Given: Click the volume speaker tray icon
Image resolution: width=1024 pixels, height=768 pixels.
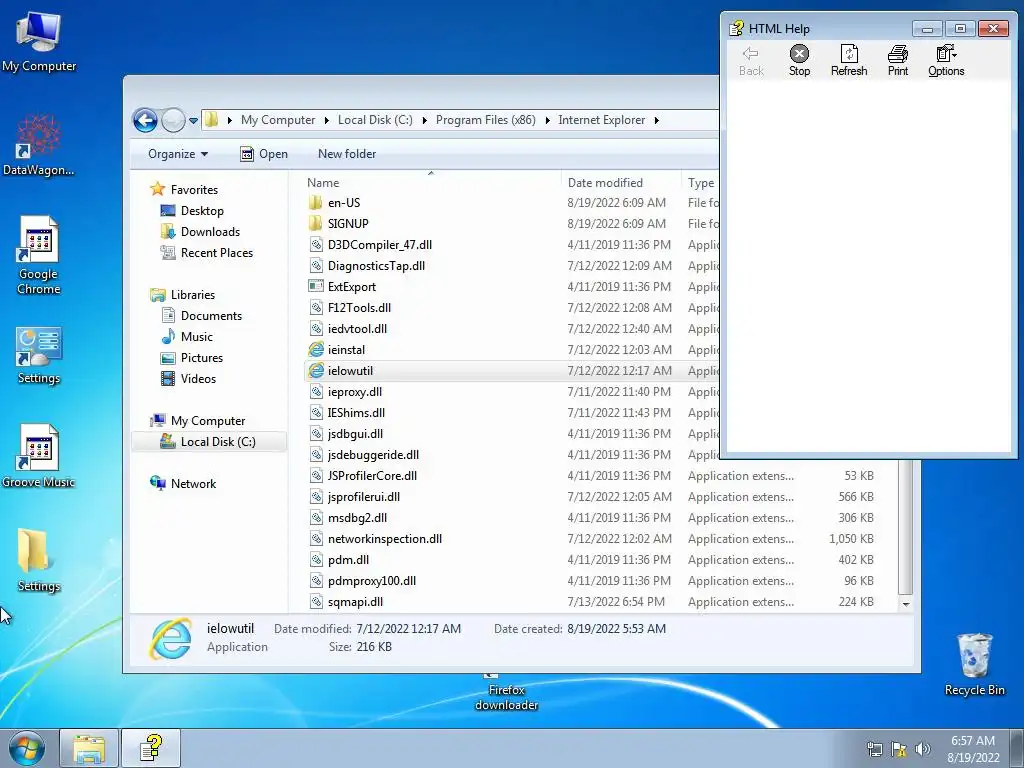Looking at the screenshot, I should 922,749.
